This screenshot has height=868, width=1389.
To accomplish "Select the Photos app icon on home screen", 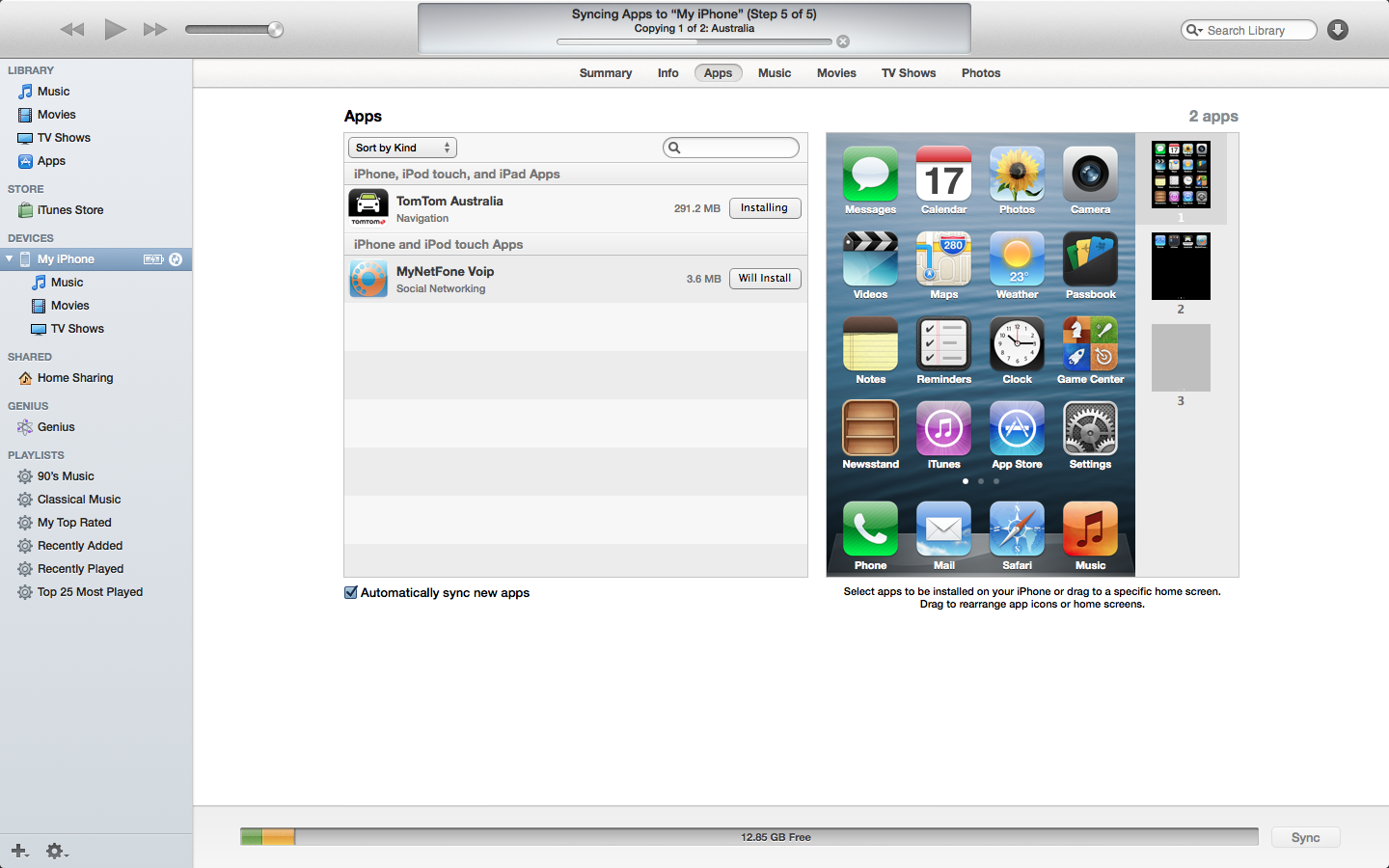I will pyautogui.click(x=1017, y=175).
